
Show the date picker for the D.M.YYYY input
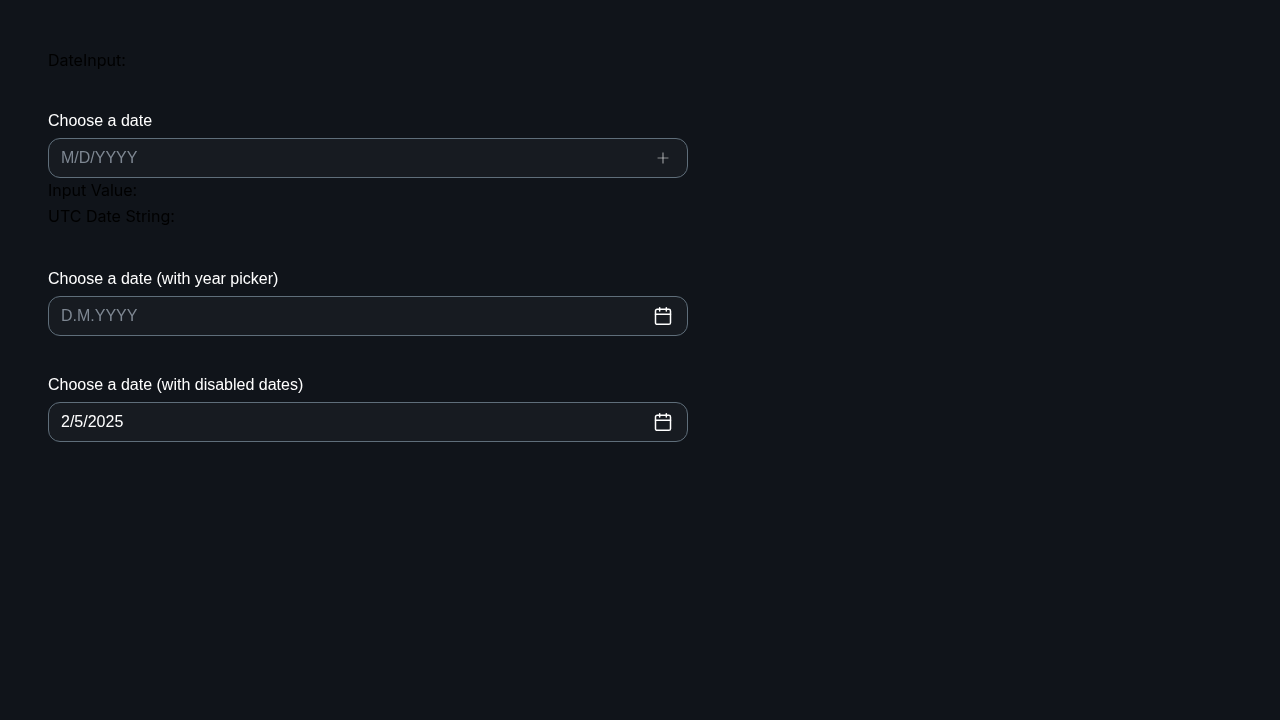(663, 316)
